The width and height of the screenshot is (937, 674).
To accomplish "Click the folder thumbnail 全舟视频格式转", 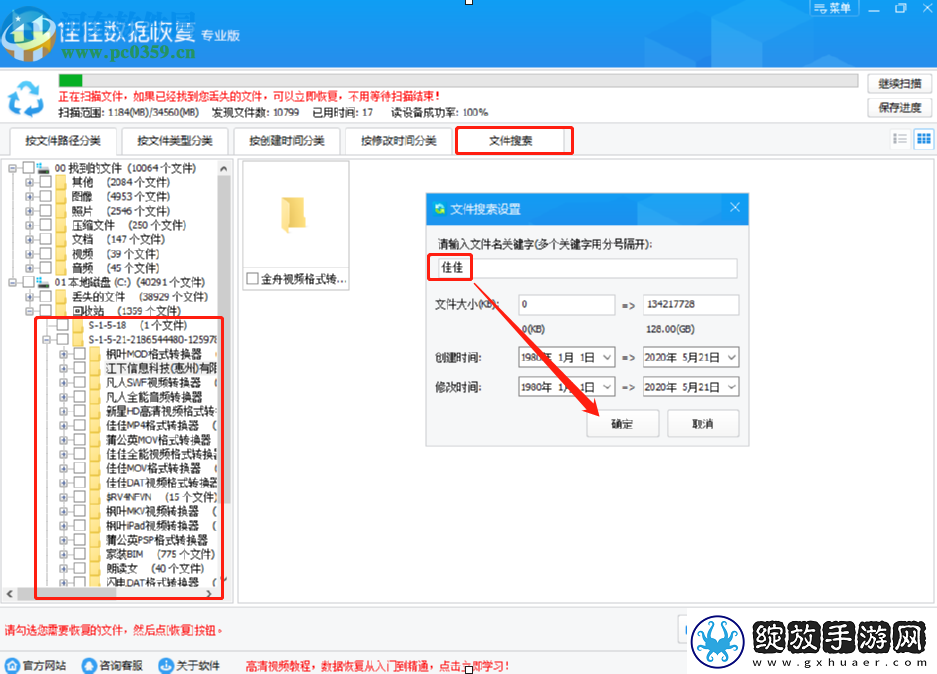I will coord(293,215).
